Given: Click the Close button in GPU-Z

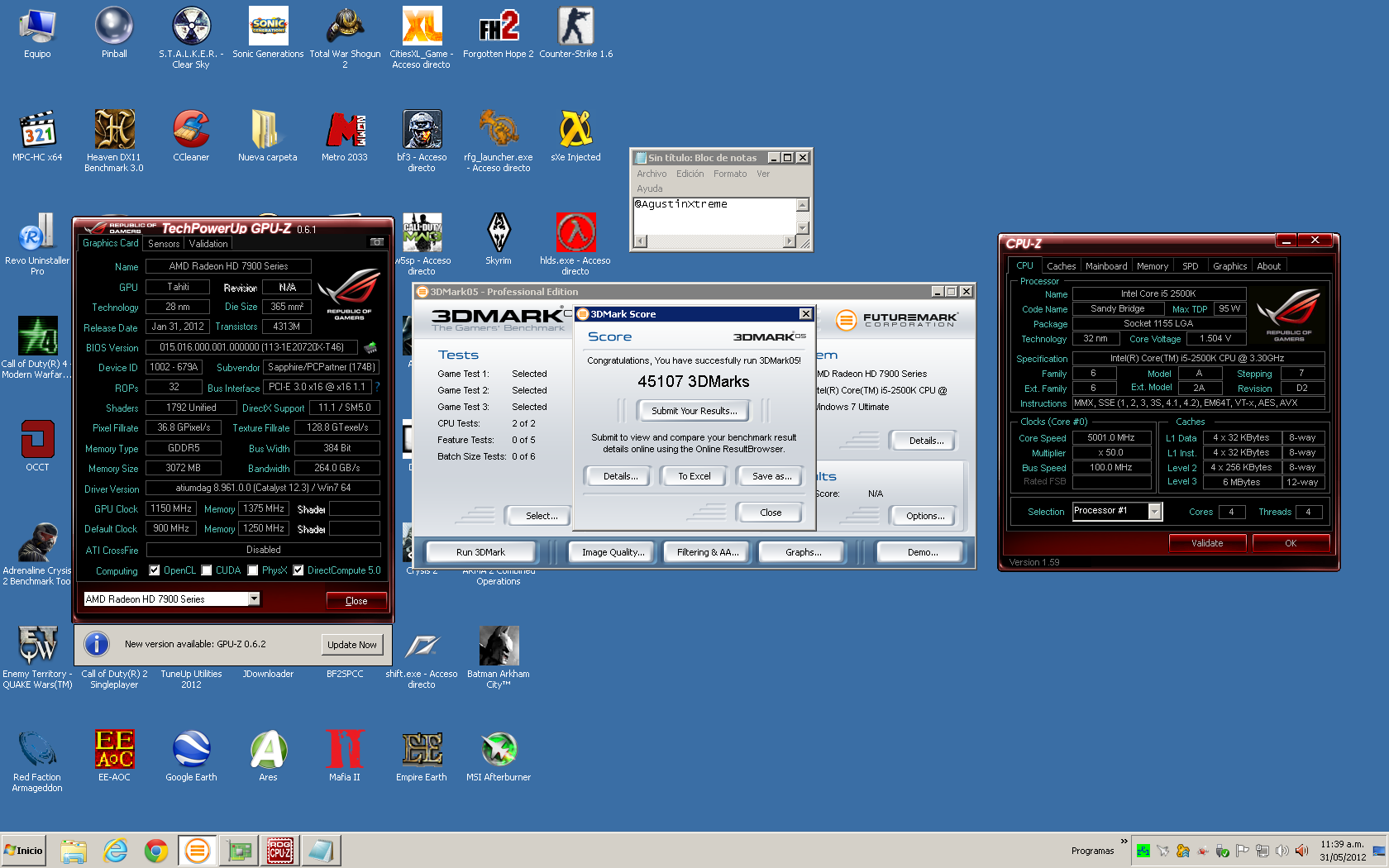Looking at the screenshot, I should 356,601.
